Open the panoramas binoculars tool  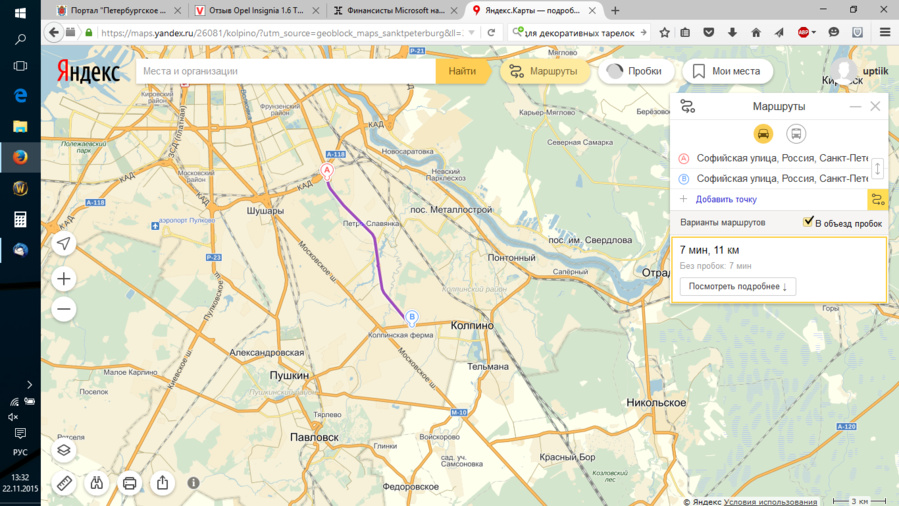pos(96,483)
